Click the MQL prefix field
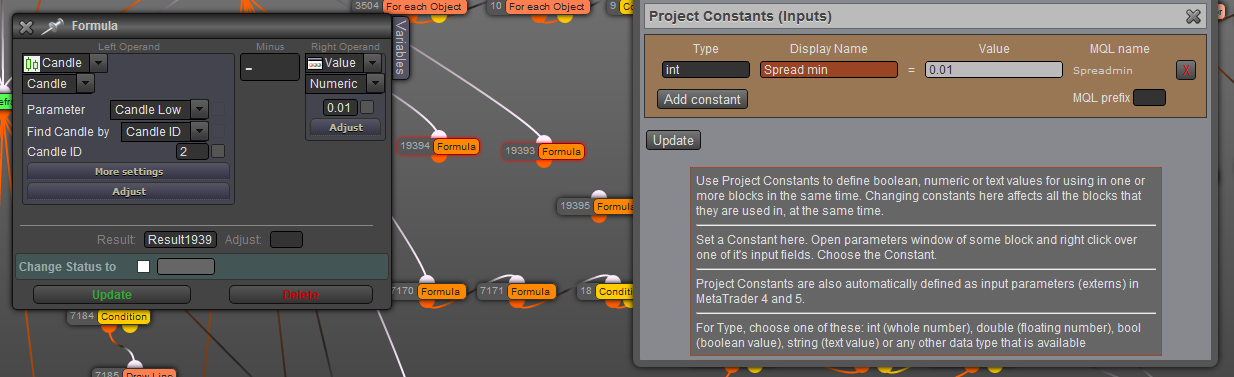The image size is (1234, 377). tap(1149, 97)
